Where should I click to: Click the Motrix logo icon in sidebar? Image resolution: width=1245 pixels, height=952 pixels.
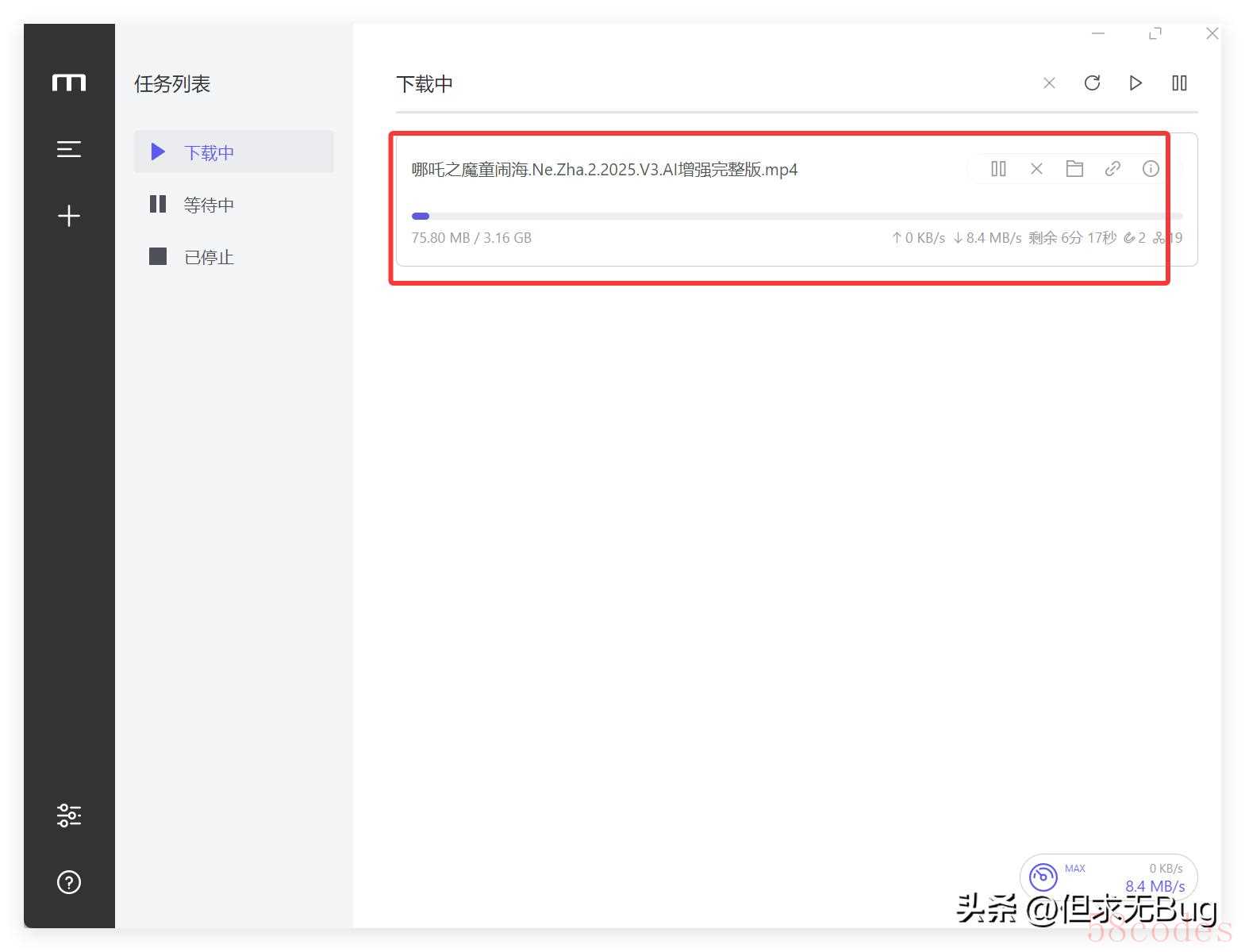pos(69,83)
